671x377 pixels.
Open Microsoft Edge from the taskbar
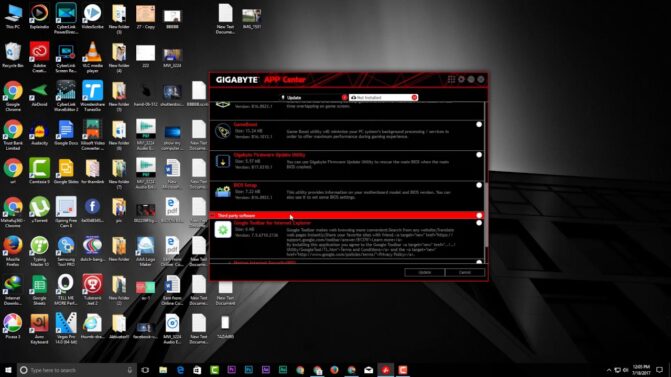180,370
